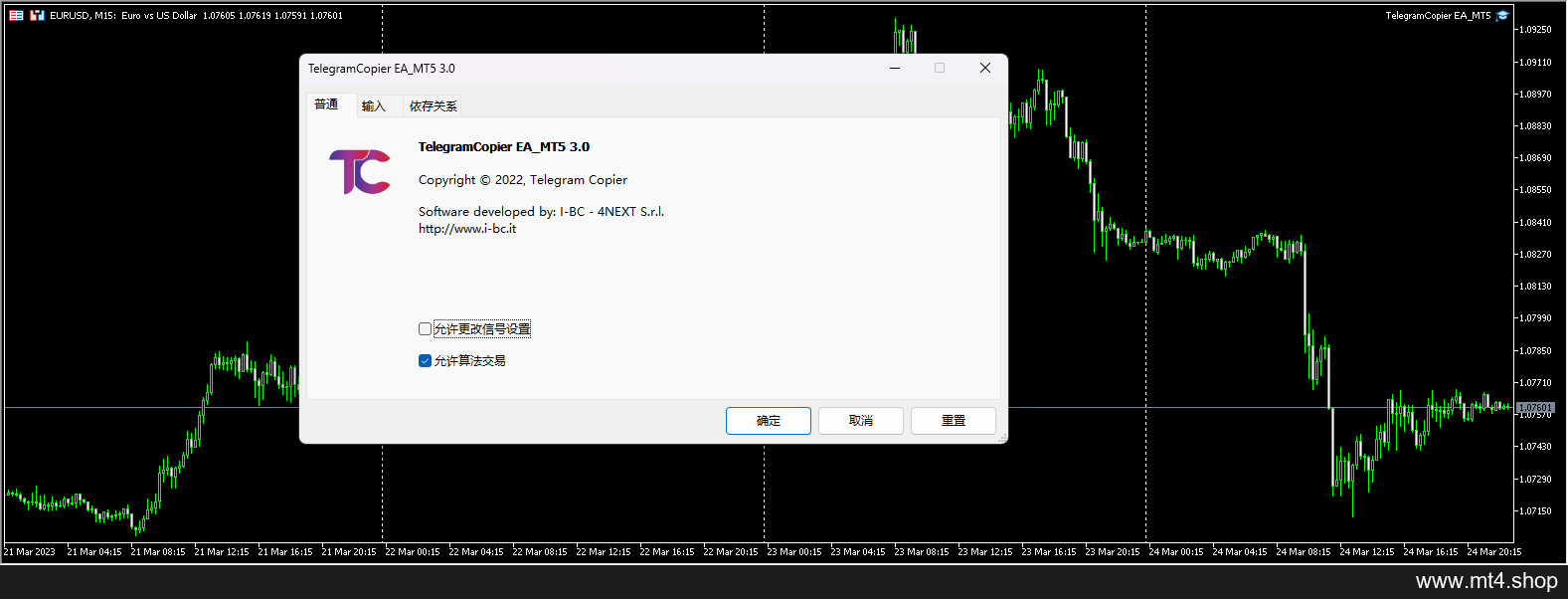1568x599 pixels.
Task: Close the TelegramCopier EA_MT5 dialog
Action: [985, 68]
